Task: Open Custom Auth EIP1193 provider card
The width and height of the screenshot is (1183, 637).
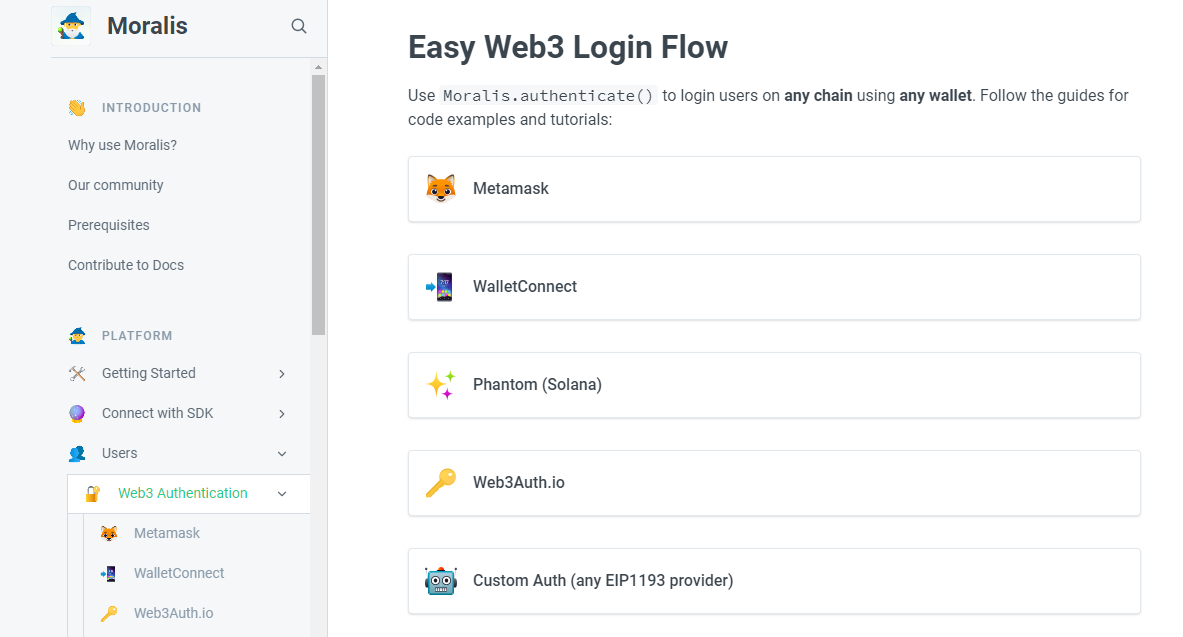Action: 774,581
